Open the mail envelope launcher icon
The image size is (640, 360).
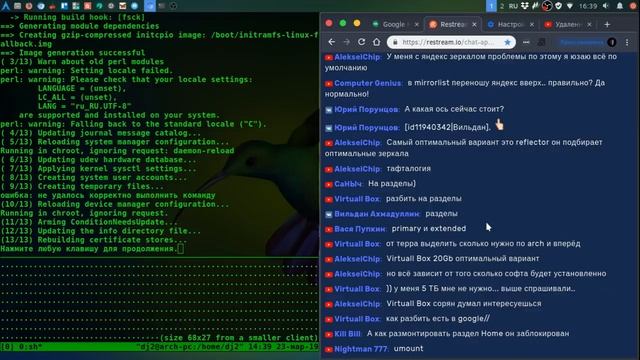click(122, 6)
